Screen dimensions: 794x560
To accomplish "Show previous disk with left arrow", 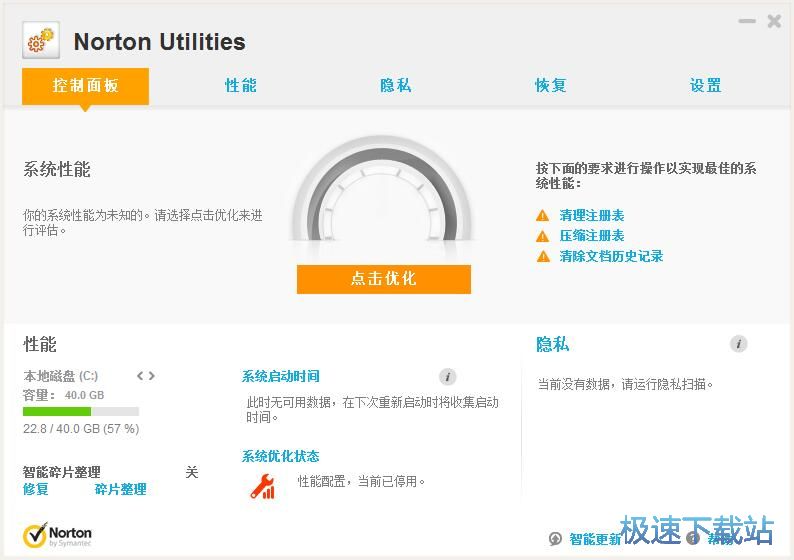I will (x=140, y=376).
